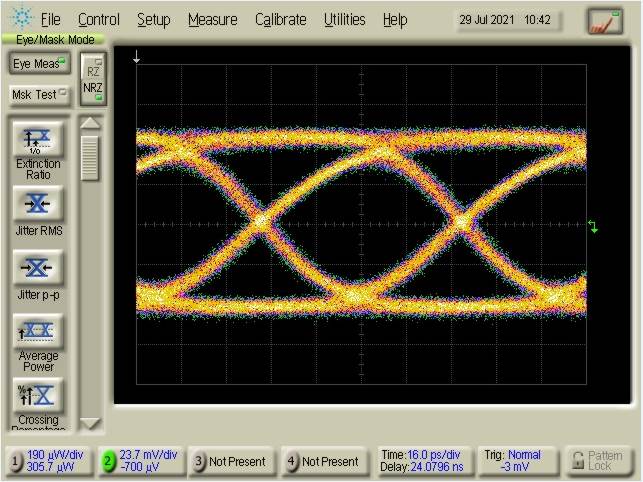The height and width of the screenshot is (482, 643).
Task: Open the Calibrate menu
Action: [280, 20]
